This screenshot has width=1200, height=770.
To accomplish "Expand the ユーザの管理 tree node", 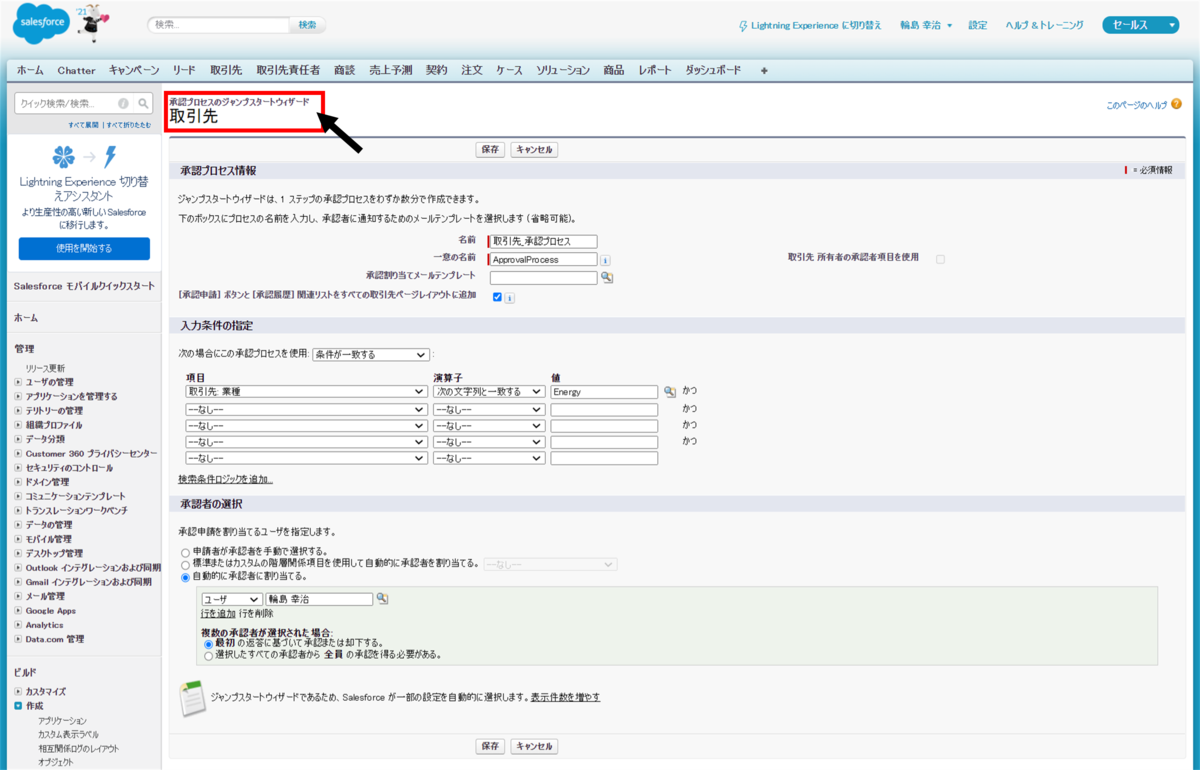I will click(18, 382).
